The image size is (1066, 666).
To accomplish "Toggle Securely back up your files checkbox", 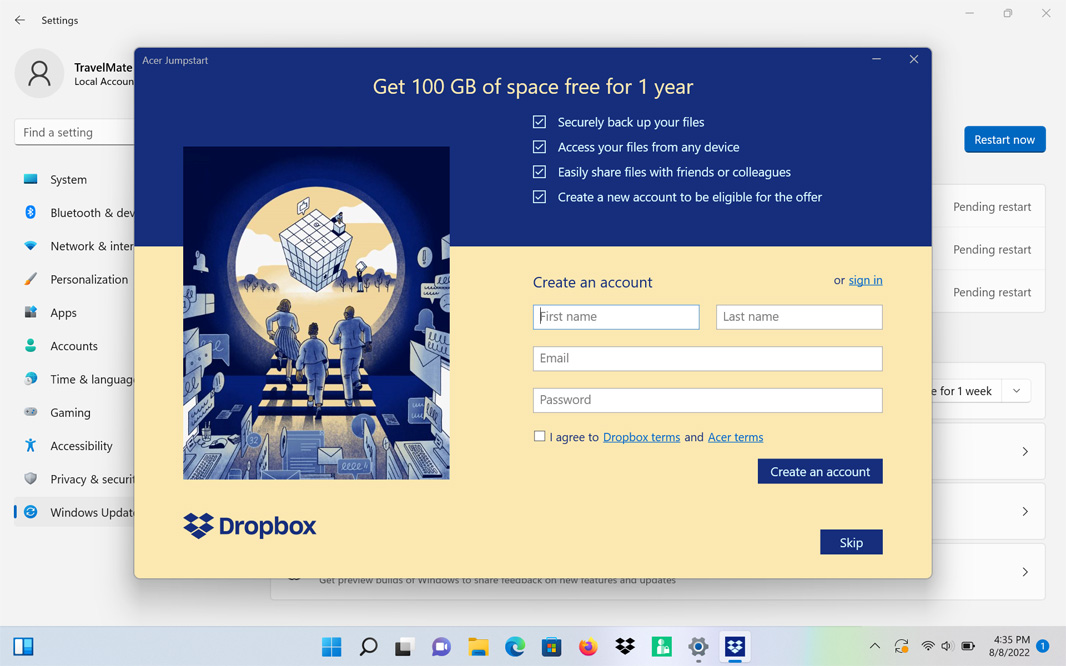I will (539, 122).
